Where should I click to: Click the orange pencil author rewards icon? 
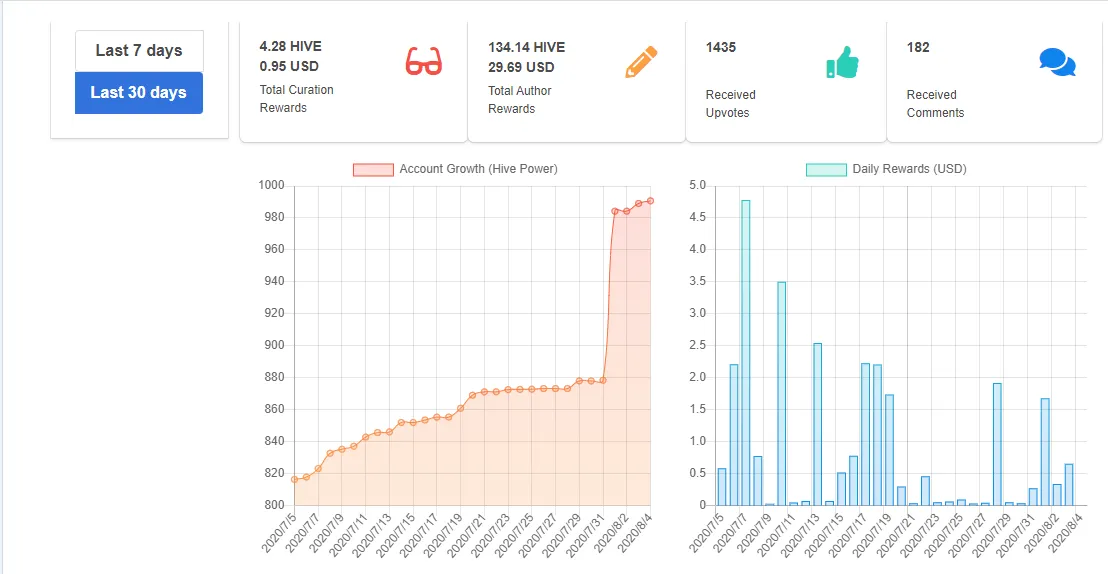[x=641, y=62]
